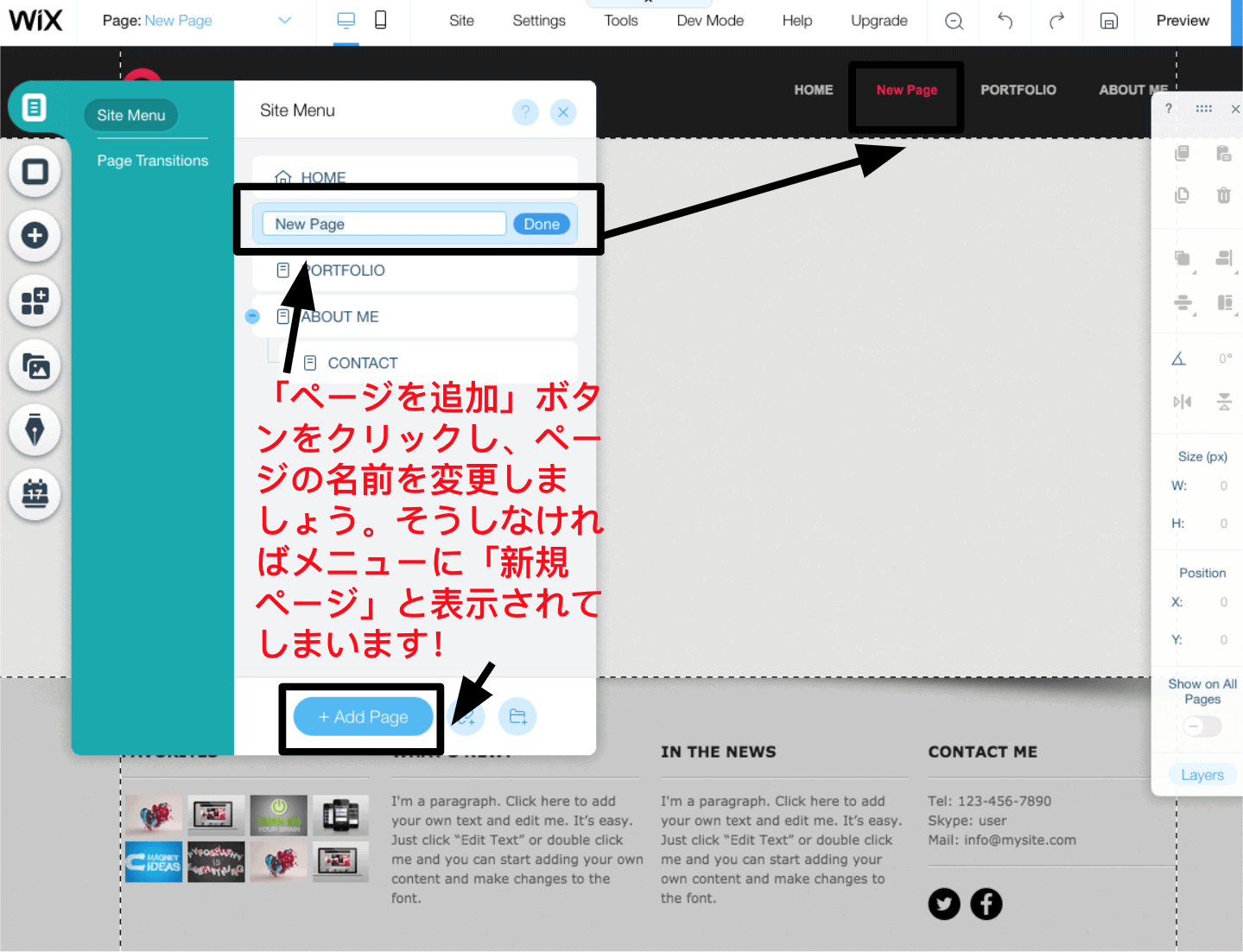
Task: Redo the last action
Action: (x=1056, y=21)
